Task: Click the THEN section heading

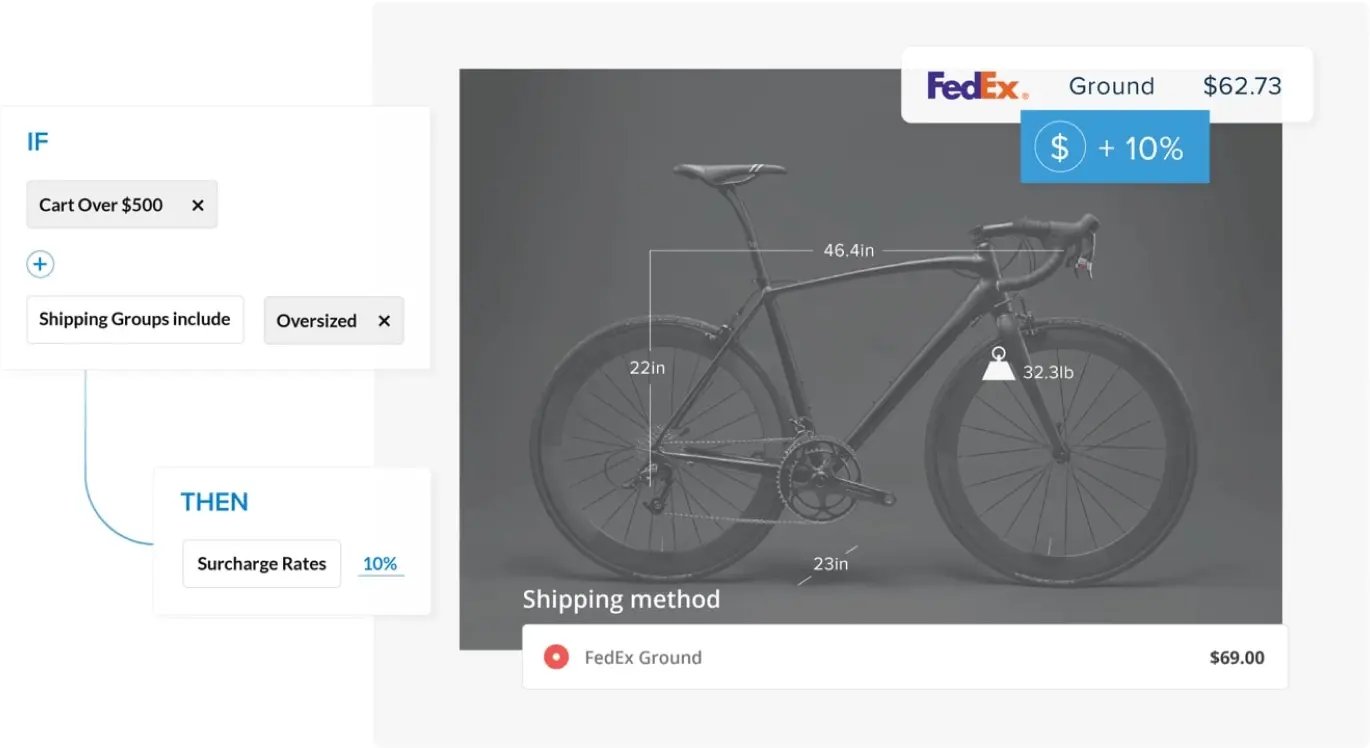Action: 214,502
